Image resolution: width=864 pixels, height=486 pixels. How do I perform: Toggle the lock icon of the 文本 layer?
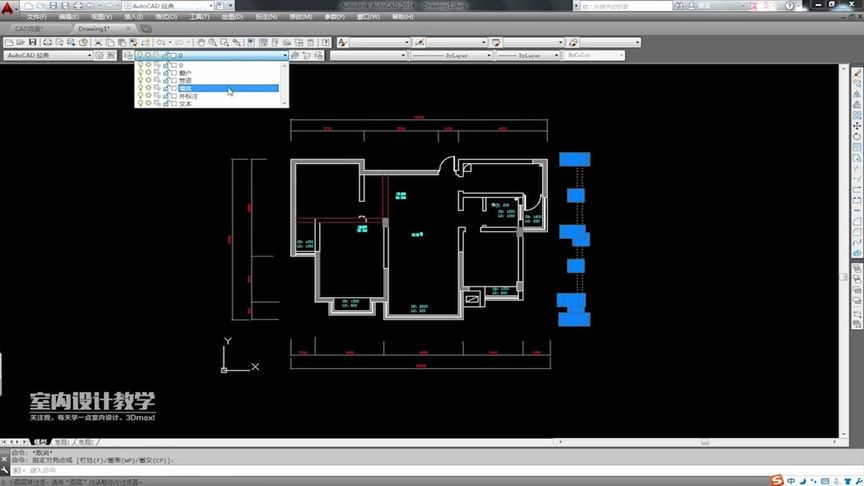166,104
